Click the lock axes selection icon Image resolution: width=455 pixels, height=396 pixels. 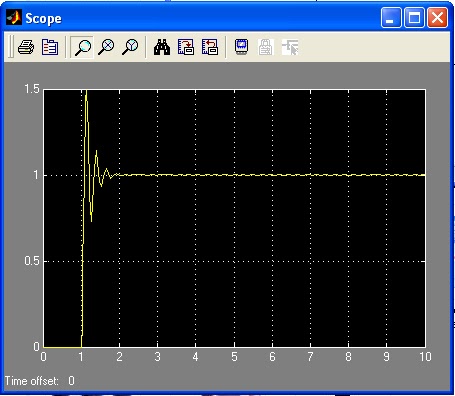pyautogui.click(x=266, y=47)
